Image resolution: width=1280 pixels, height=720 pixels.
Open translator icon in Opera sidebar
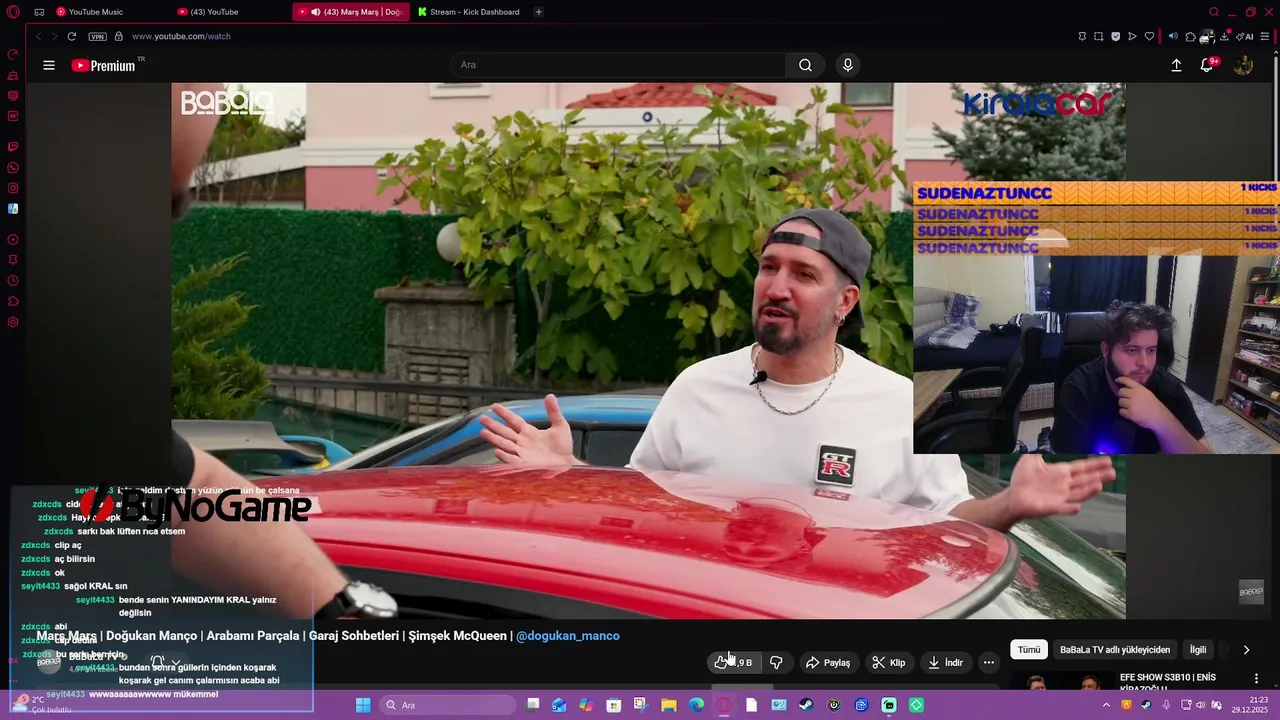coord(13,209)
